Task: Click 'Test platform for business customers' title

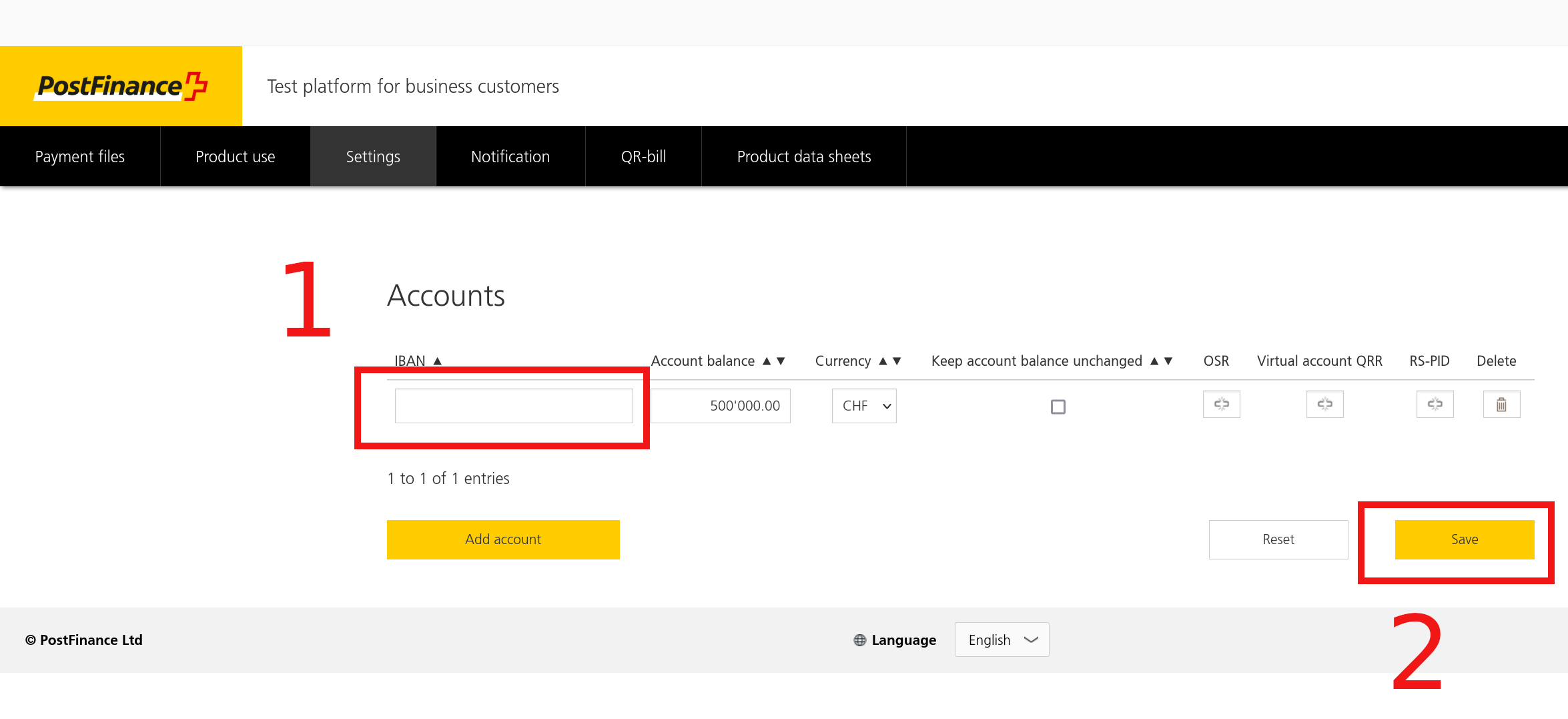Action: pos(413,87)
